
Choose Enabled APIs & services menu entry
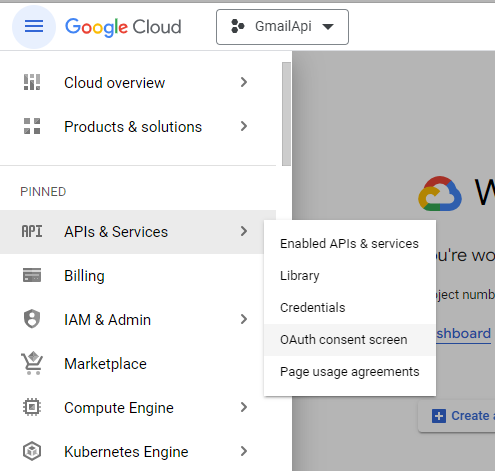pos(350,244)
